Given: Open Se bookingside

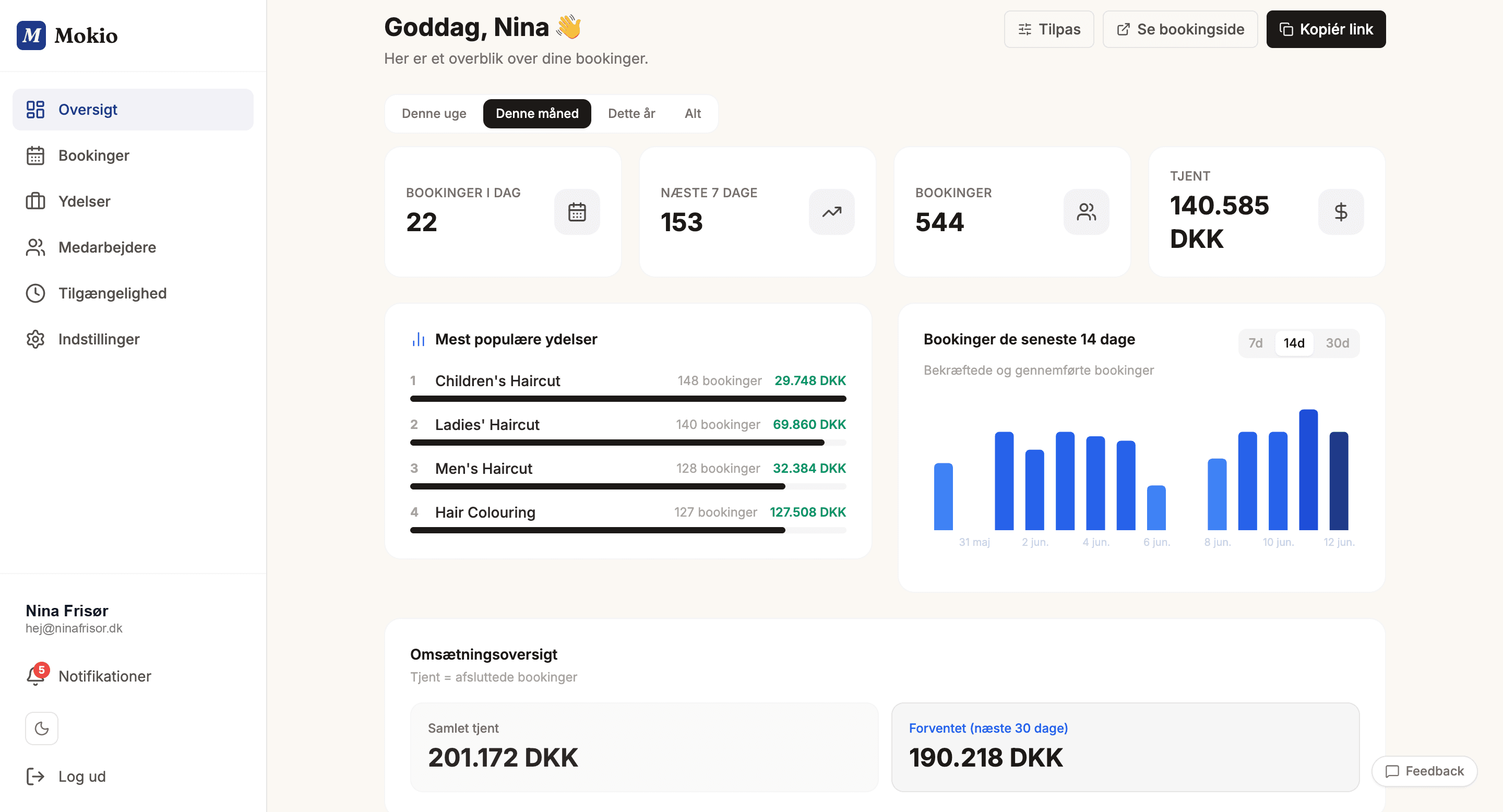Looking at the screenshot, I should [1180, 29].
